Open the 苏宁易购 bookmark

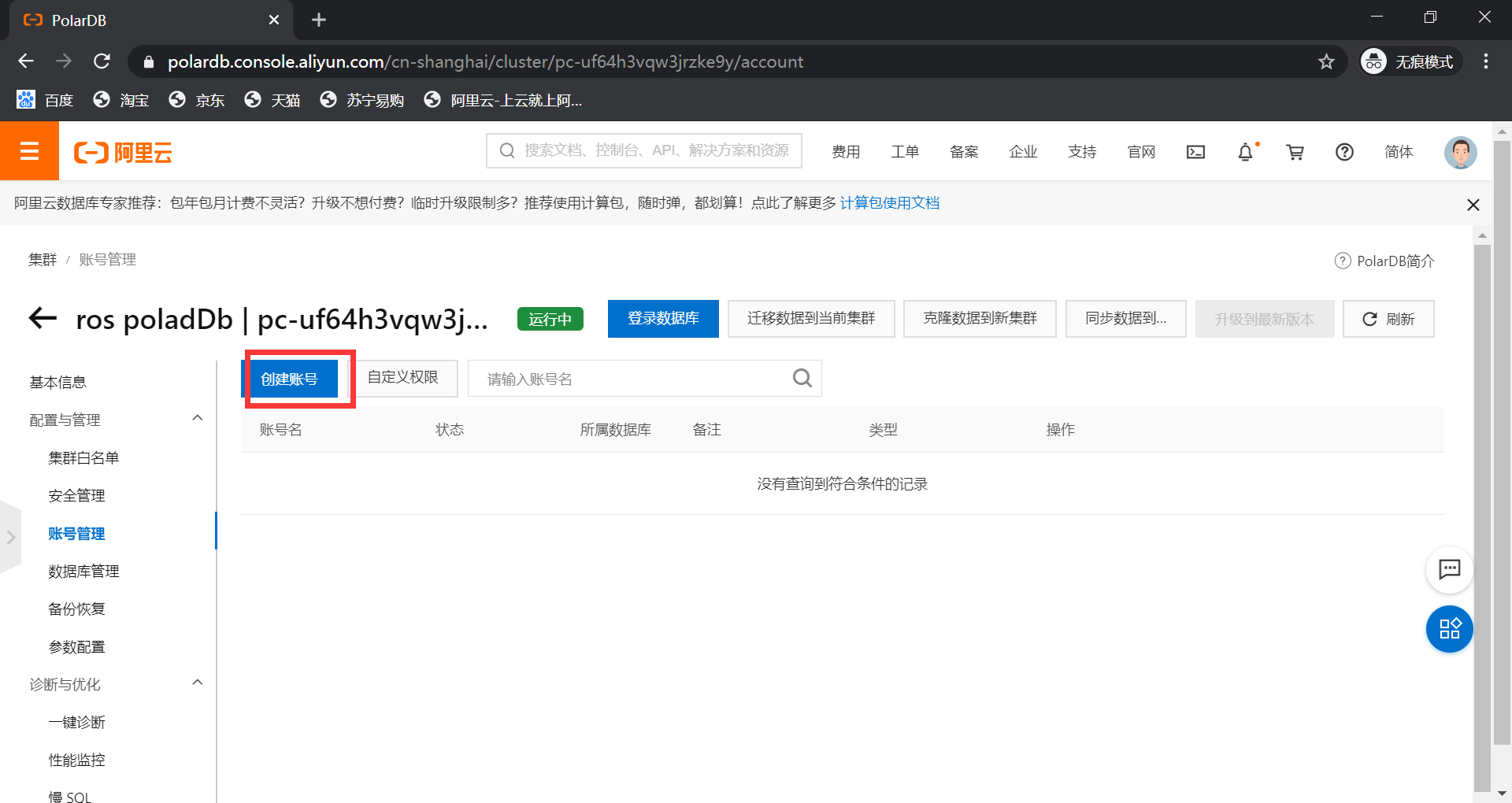[x=362, y=100]
